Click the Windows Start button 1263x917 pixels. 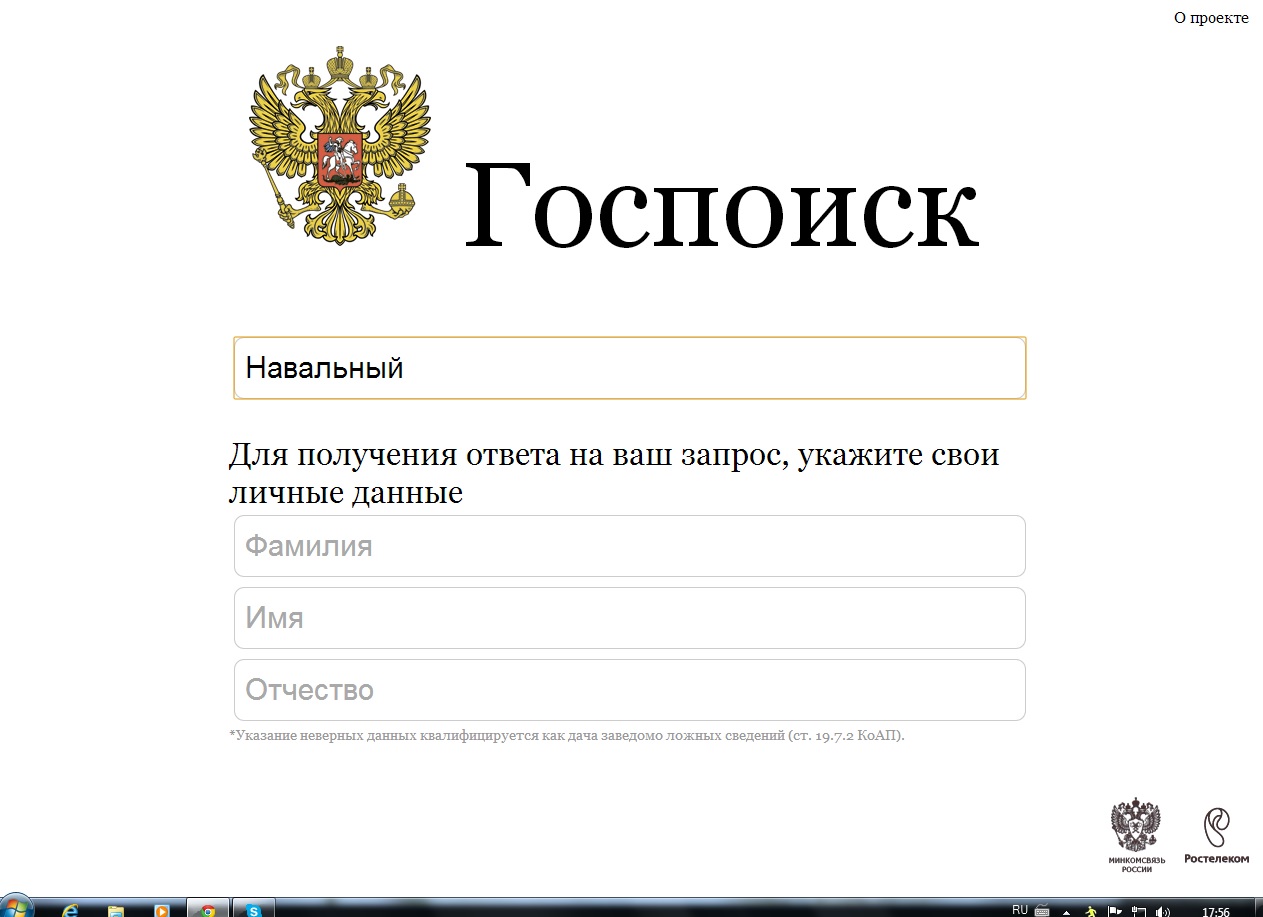pos(17,909)
